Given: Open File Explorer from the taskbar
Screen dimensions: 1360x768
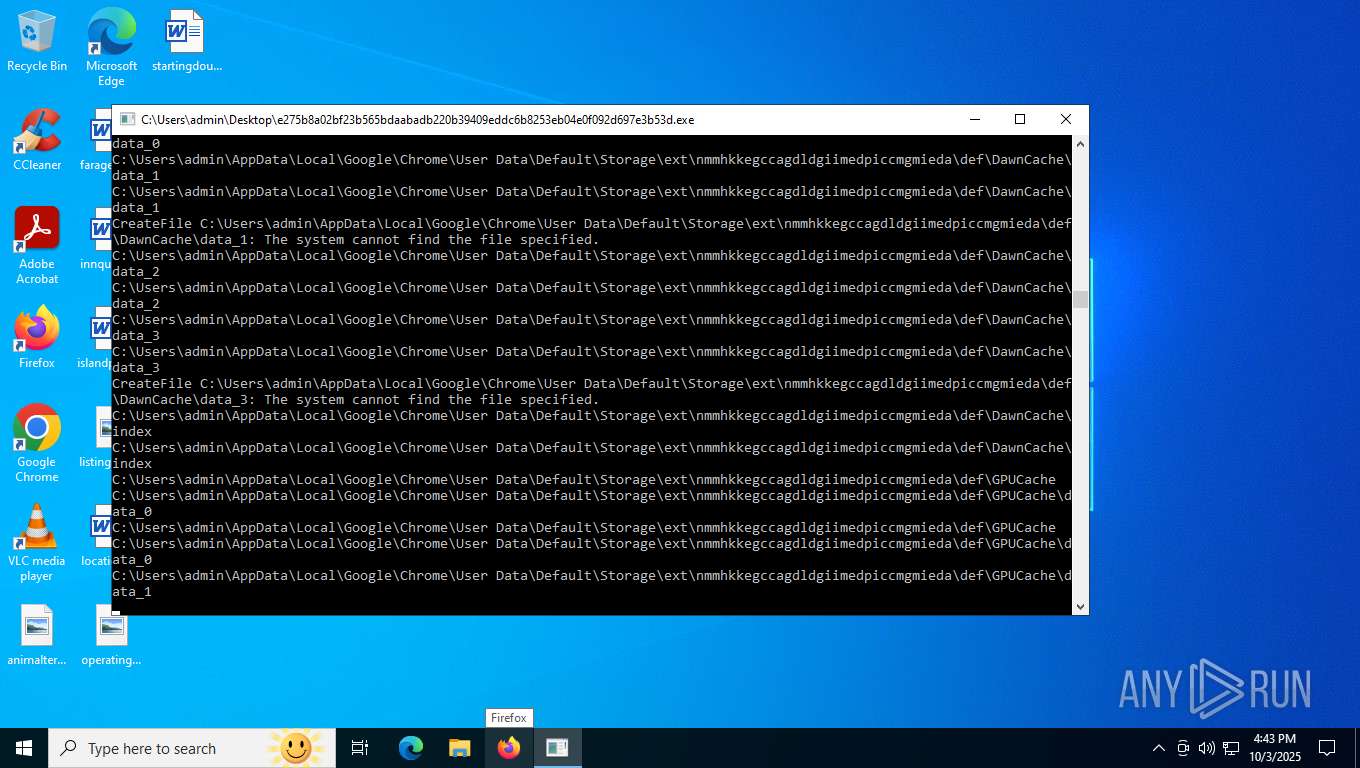Looking at the screenshot, I should [x=459, y=748].
